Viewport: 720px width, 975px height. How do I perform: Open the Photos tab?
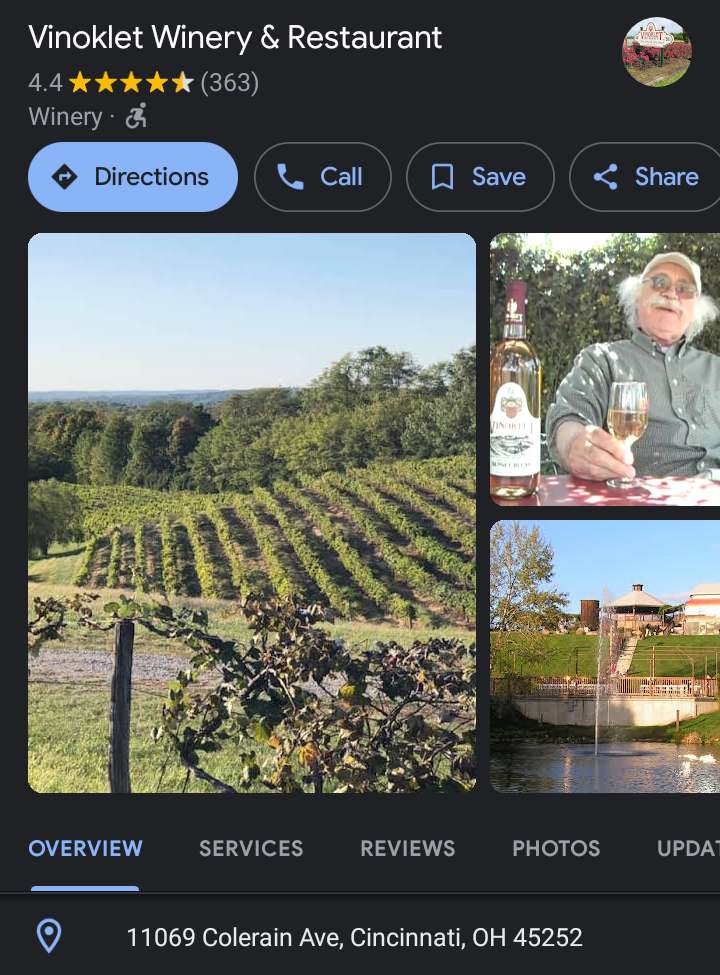(556, 849)
